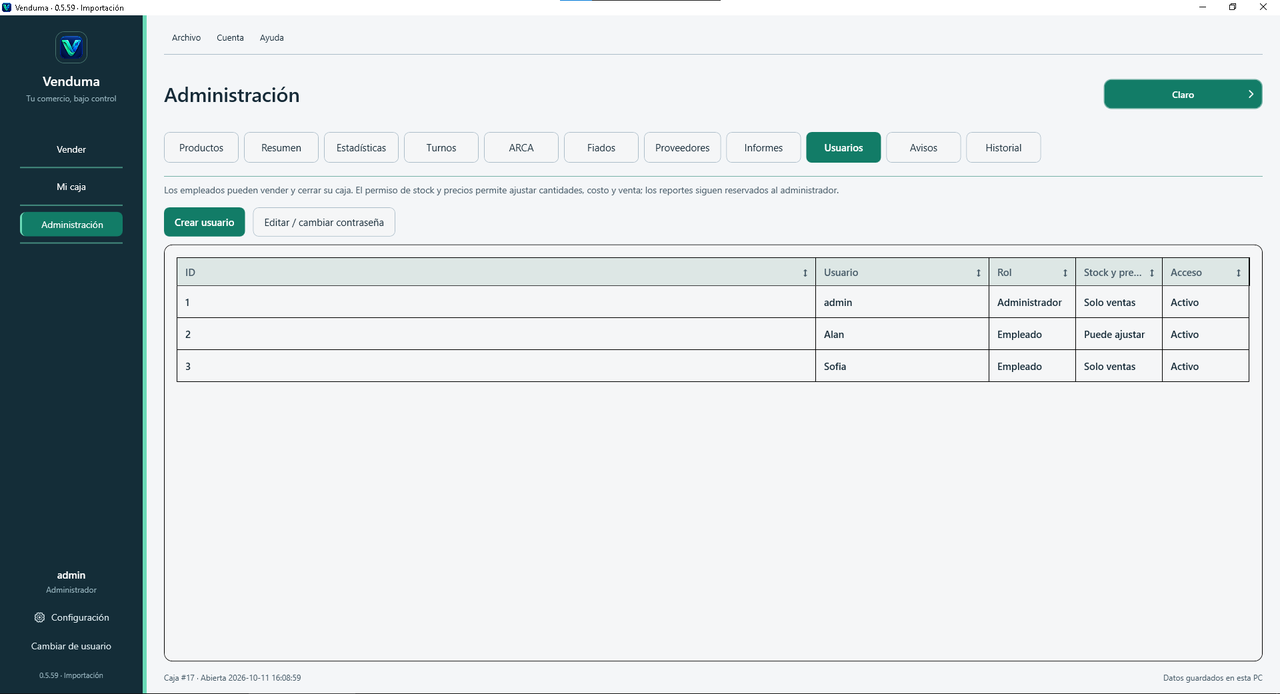
Task: Click the Caja #17 status text
Action: point(232,677)
